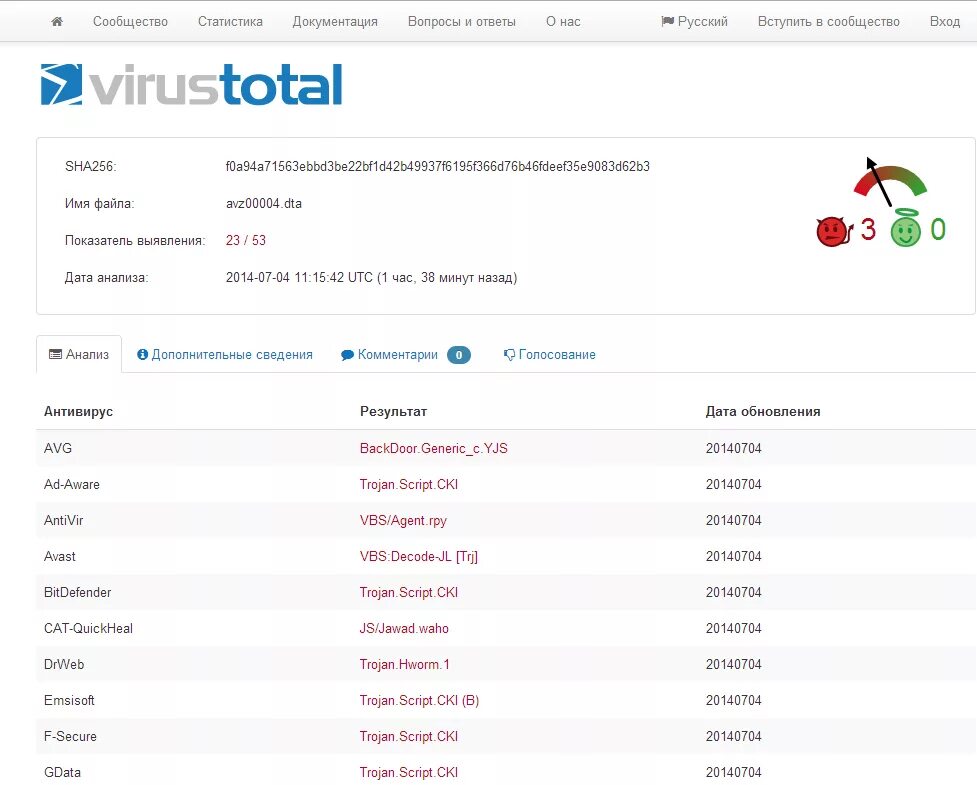Click the update date in DrWeb row
The height and width of the screenshot is (785, 977).
click(x=733, y=664)
